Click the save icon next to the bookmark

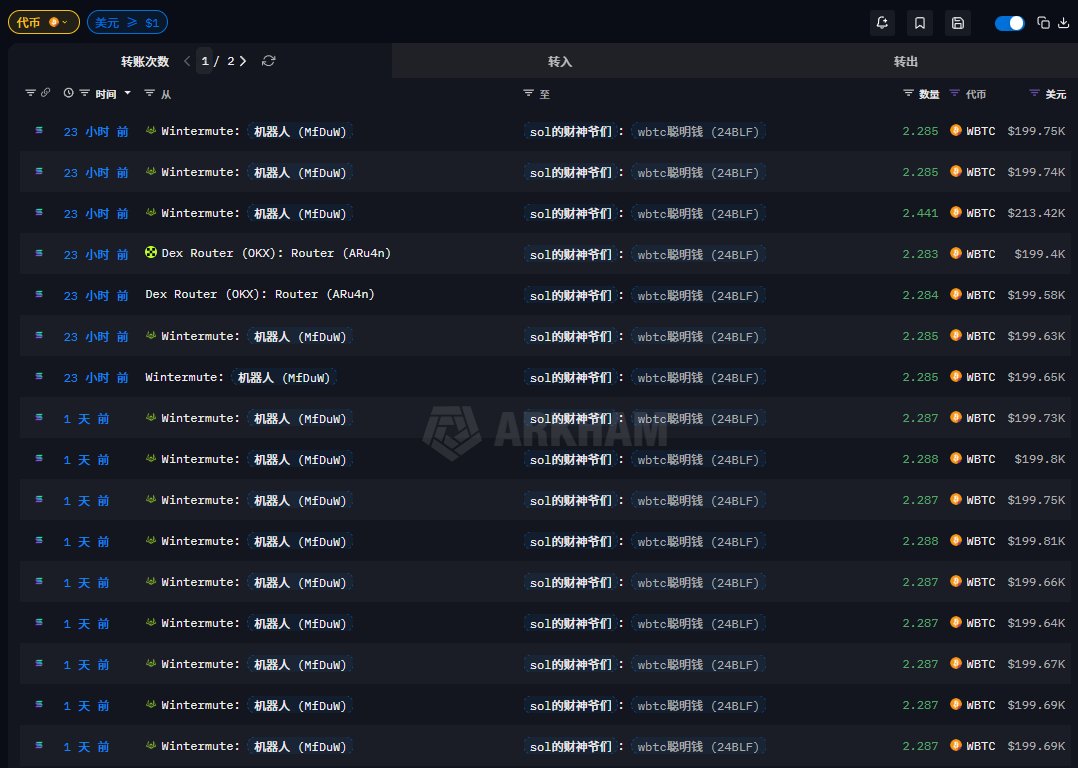(957, 22)
